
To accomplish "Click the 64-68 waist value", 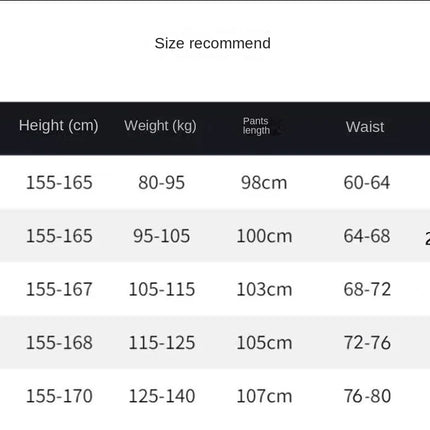I will click(367, 236).
